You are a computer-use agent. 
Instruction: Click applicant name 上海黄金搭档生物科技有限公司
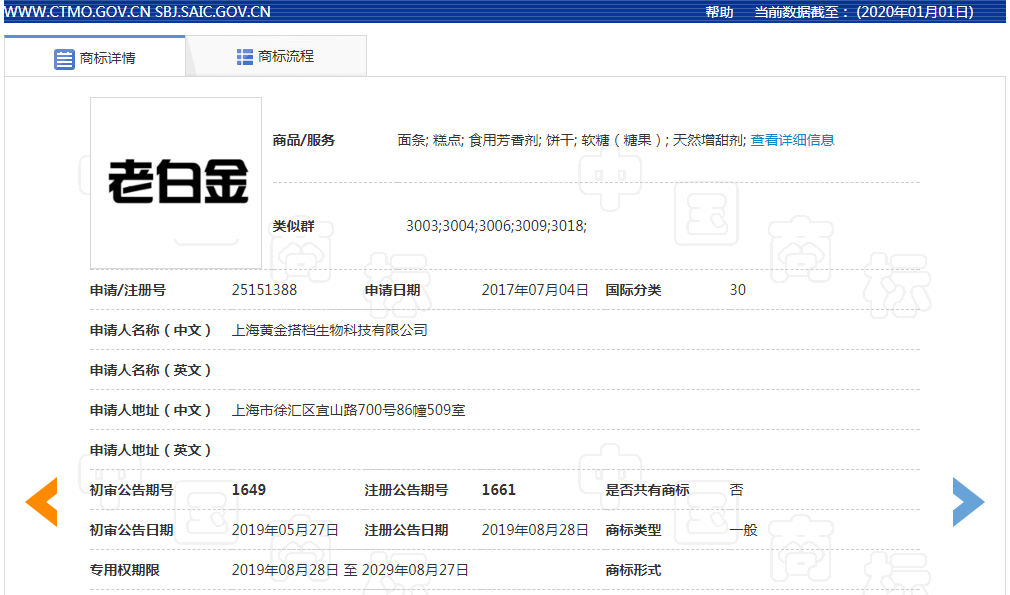pos(329,330)
